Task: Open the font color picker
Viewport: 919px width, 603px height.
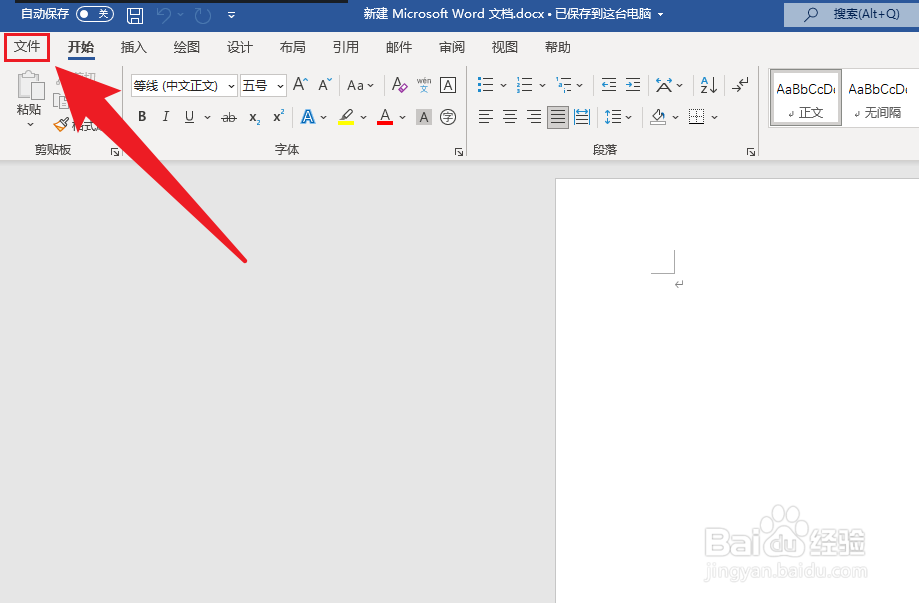Action: pyautogui.click(x=385, y=117)
